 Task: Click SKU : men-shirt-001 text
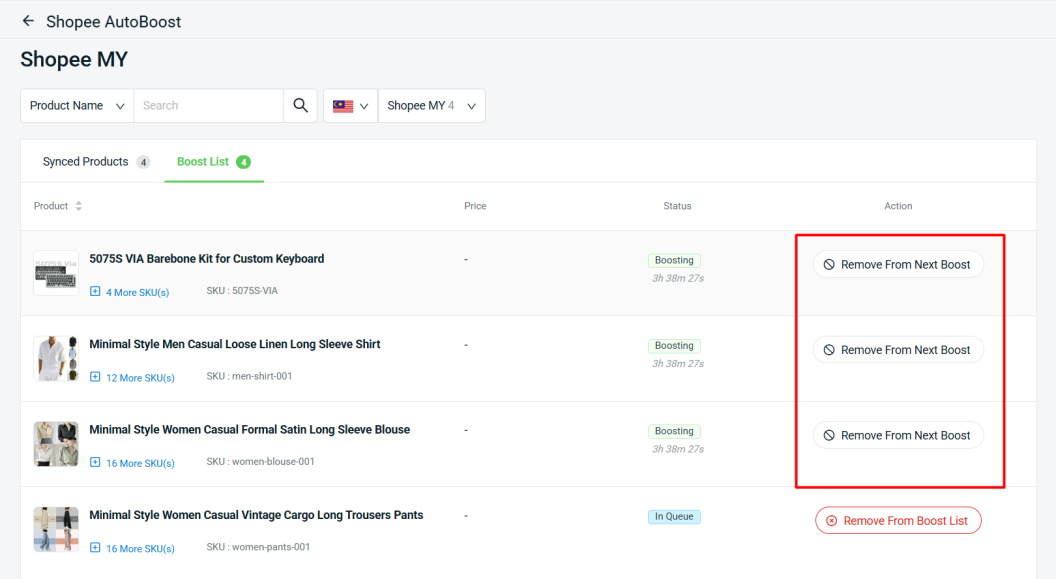249,376
